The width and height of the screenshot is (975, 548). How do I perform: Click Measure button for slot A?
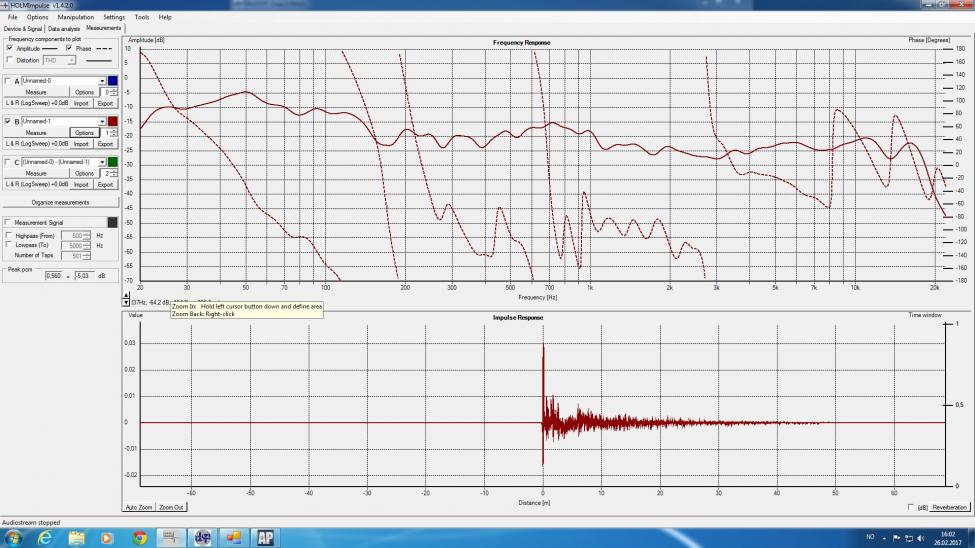36,92
